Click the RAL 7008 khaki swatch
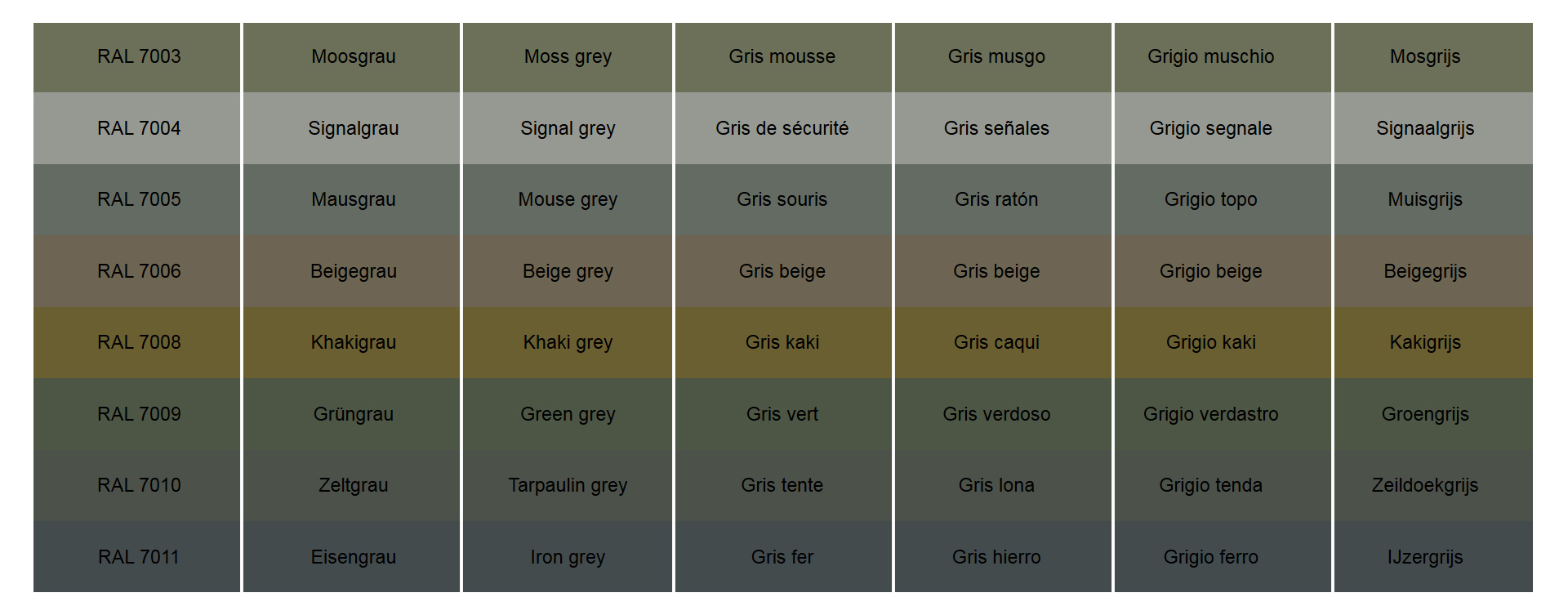The width and height of the screenshot is (1568, 615). click(x=139, y=342)
